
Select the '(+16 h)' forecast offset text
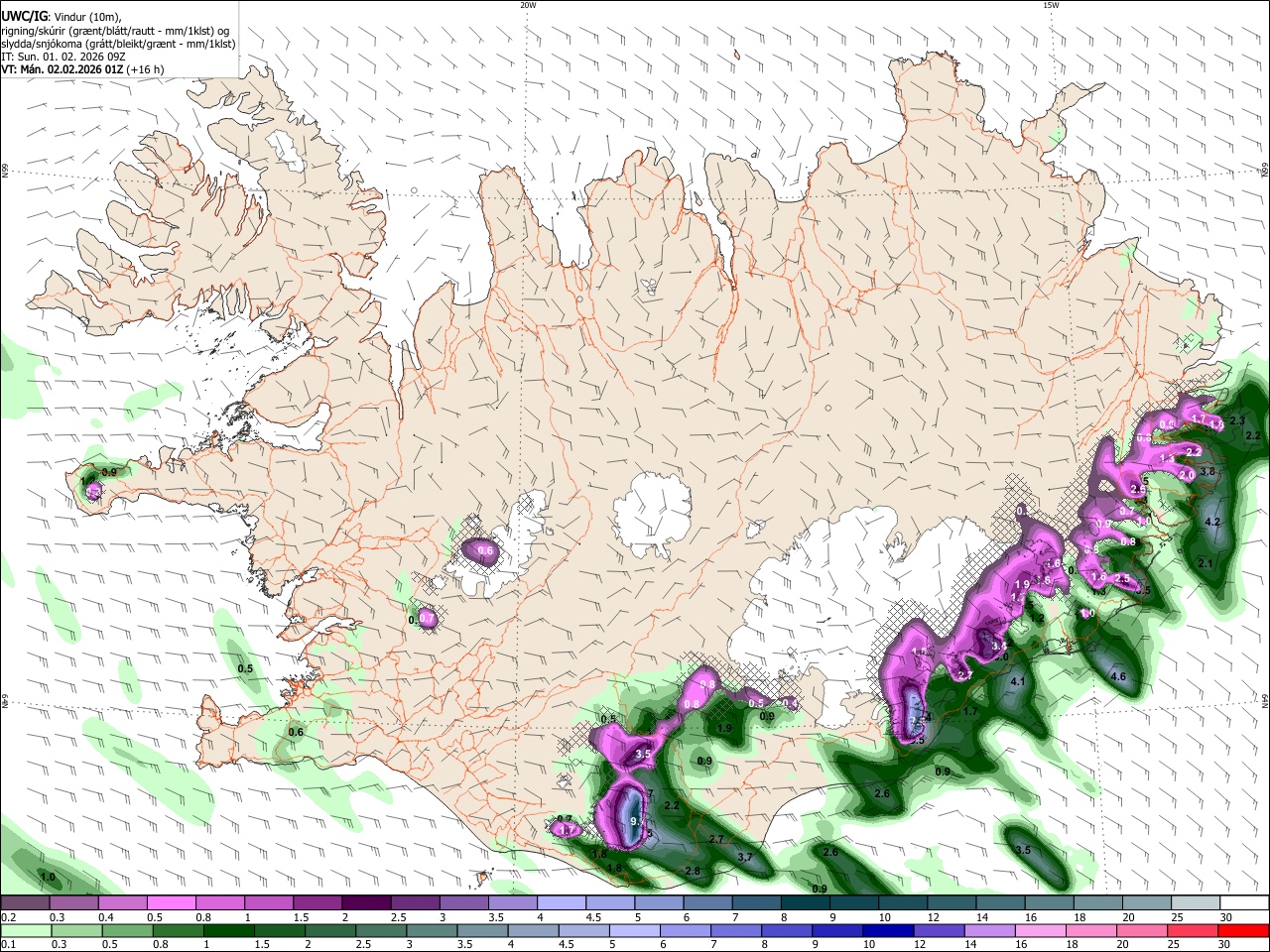pos(145,69)
